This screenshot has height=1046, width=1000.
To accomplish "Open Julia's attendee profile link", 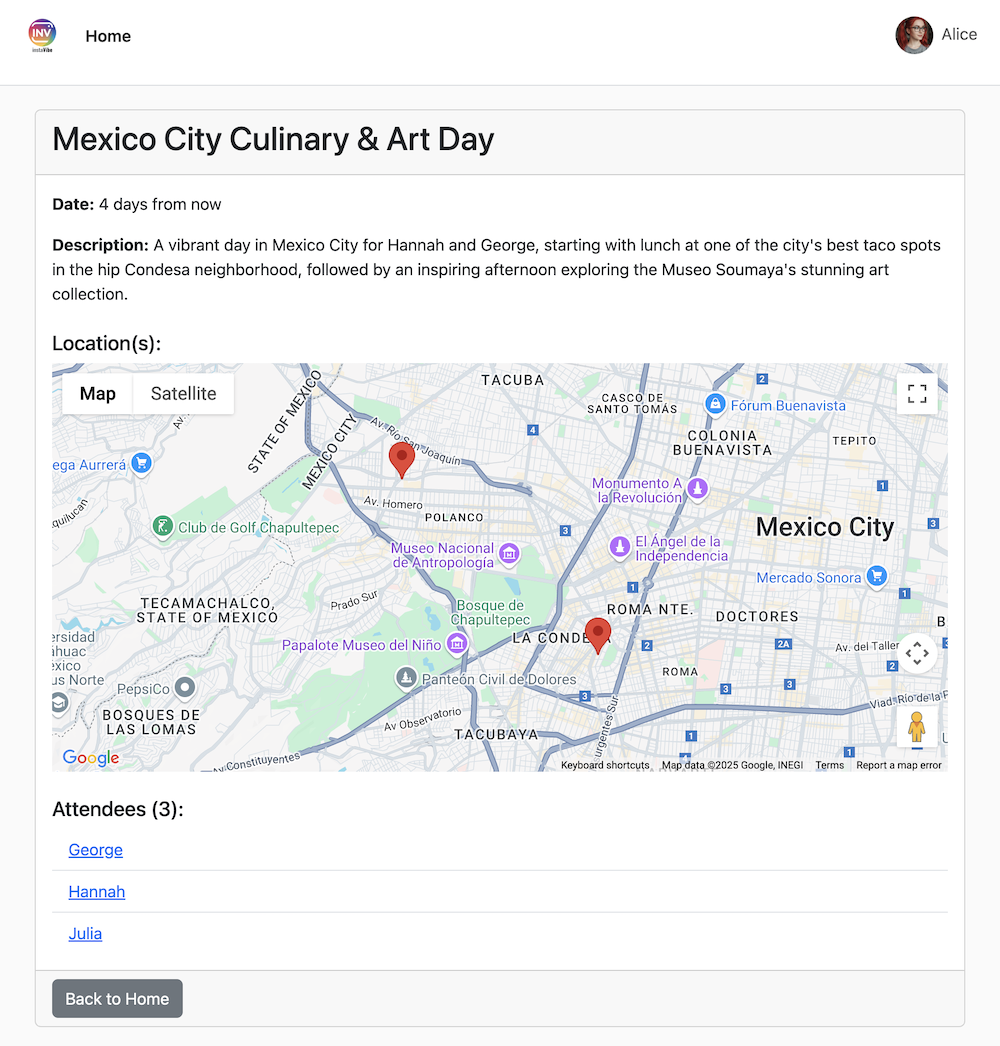I will point(85,934).
